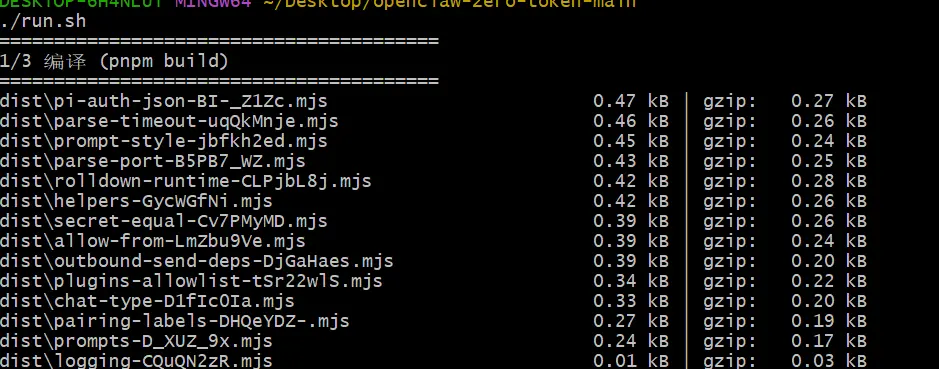Click the ./run.sh command text
This screenshot has width=939, height=369.
pyautogui.click(x=43, y=22)
